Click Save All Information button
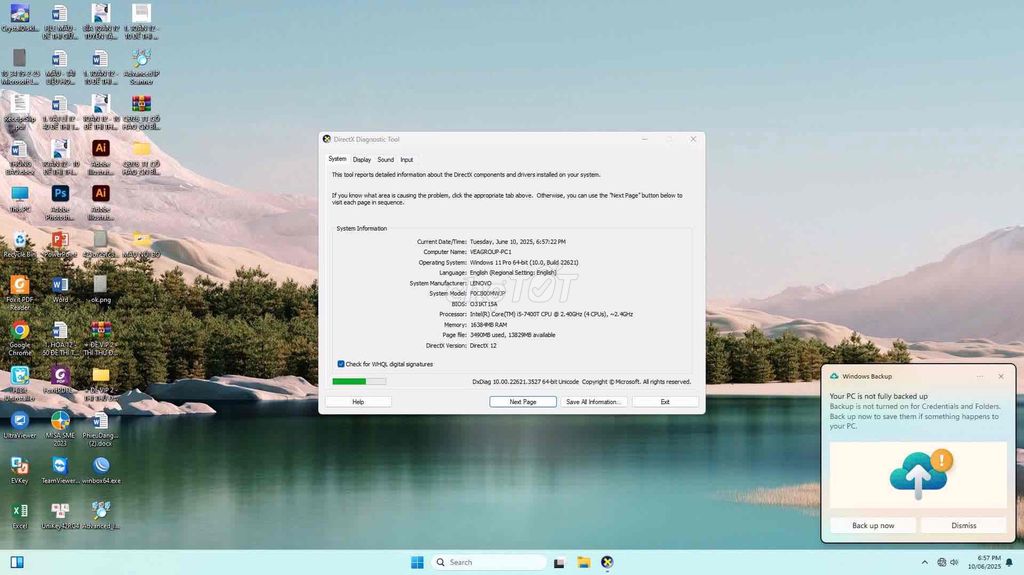 point(594,402)
